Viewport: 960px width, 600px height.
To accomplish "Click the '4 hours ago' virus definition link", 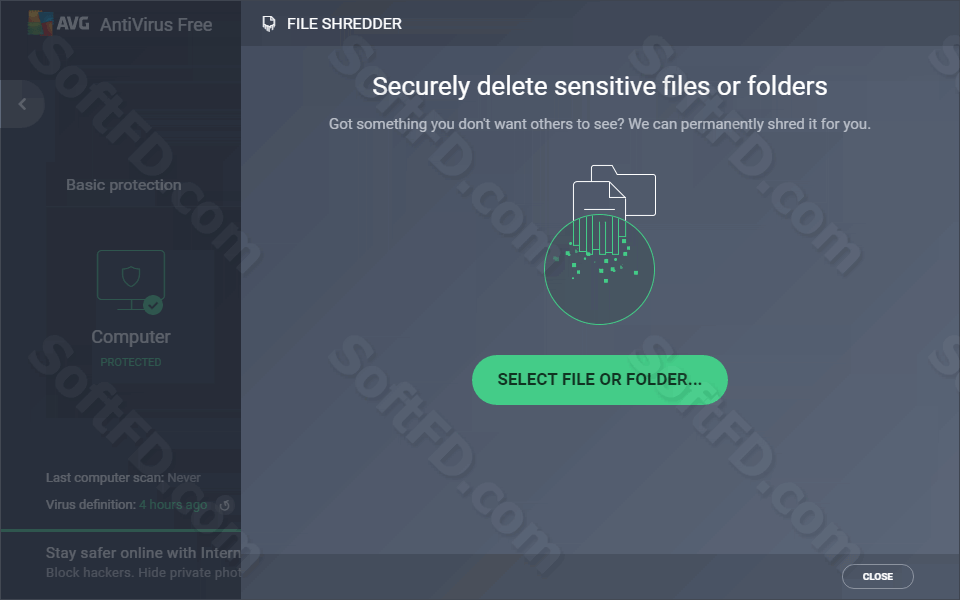I will (x=173, y=504).
